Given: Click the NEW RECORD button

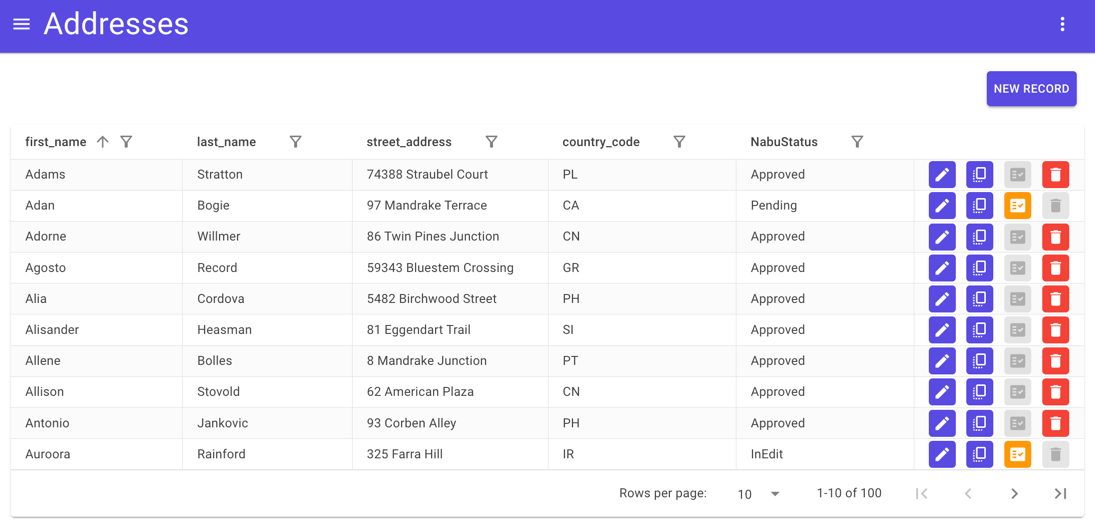Looking at the screenshot, I should pyautogui.click(x=1031, y=89).
